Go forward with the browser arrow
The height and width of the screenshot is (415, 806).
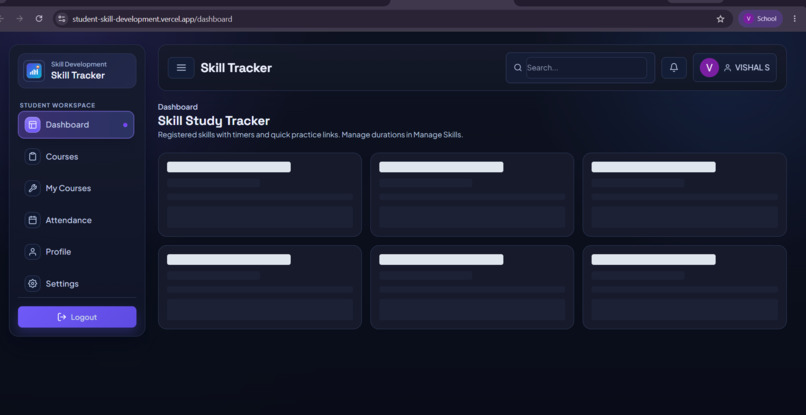(x=20, y=19)
